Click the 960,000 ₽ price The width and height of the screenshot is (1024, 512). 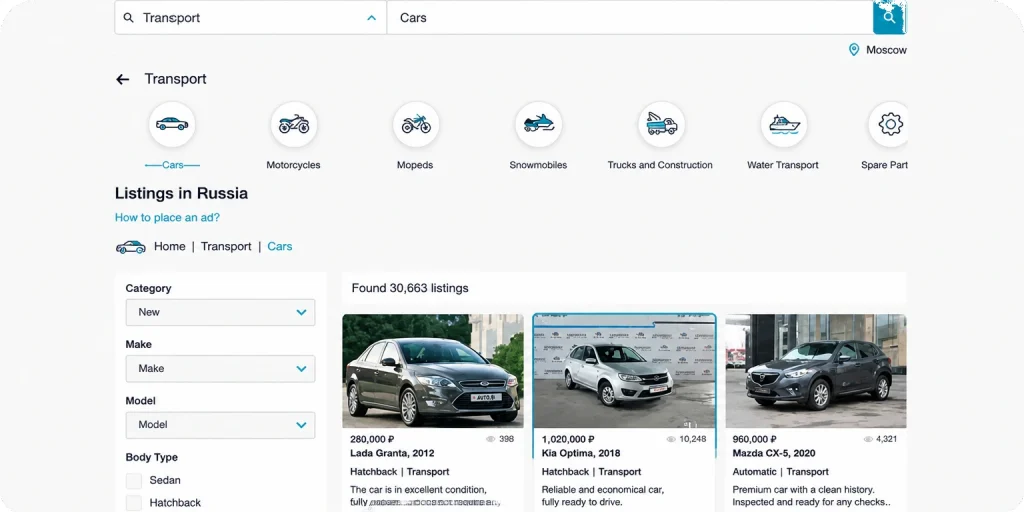coord(755,440)
